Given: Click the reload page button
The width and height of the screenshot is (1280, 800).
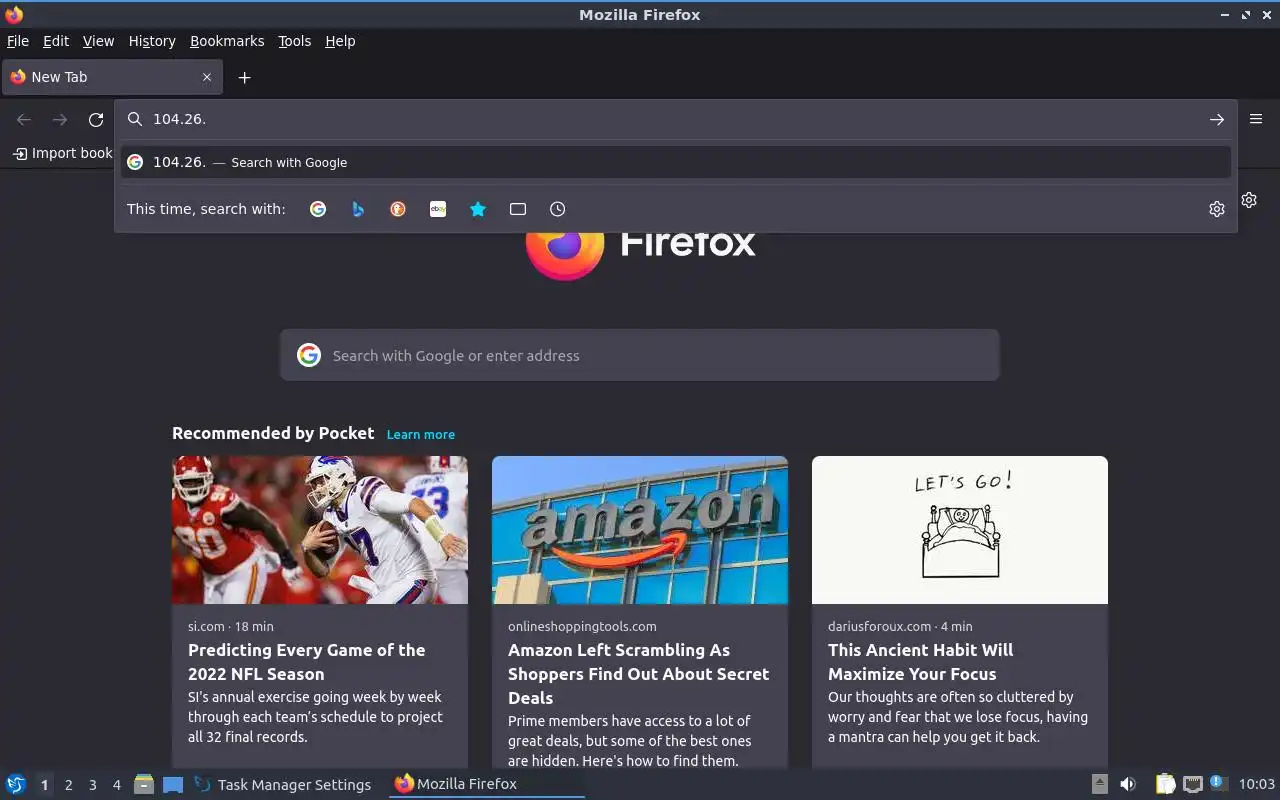Looking at the screenshot, I should click(96, 119).
